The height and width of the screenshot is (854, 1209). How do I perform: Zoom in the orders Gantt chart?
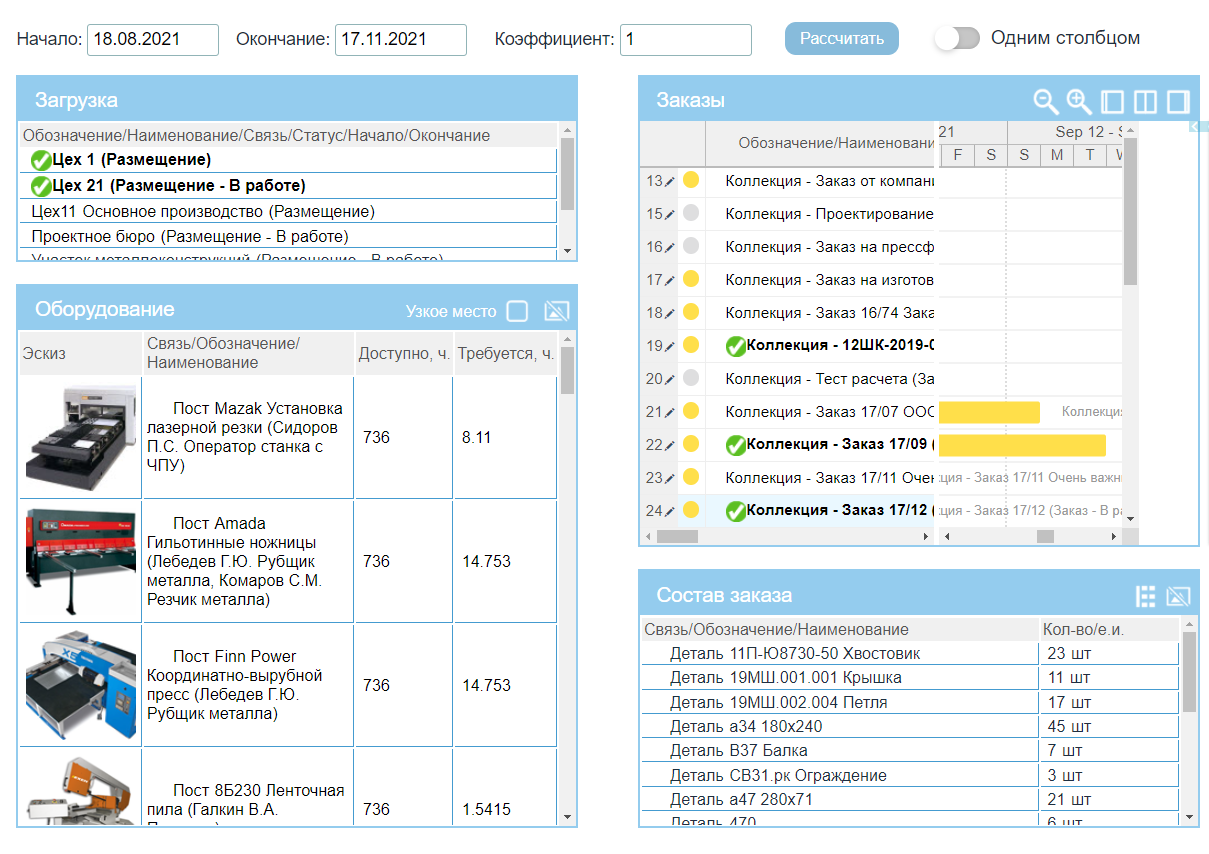click(x=1078, y=101)
